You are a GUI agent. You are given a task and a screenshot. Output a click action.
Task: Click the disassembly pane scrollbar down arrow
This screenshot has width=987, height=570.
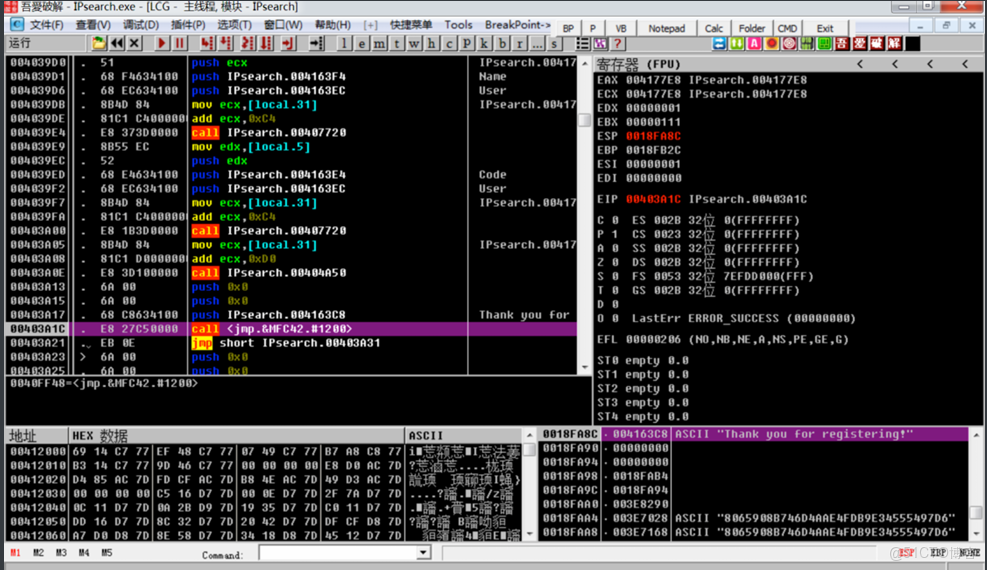[585, 367]
